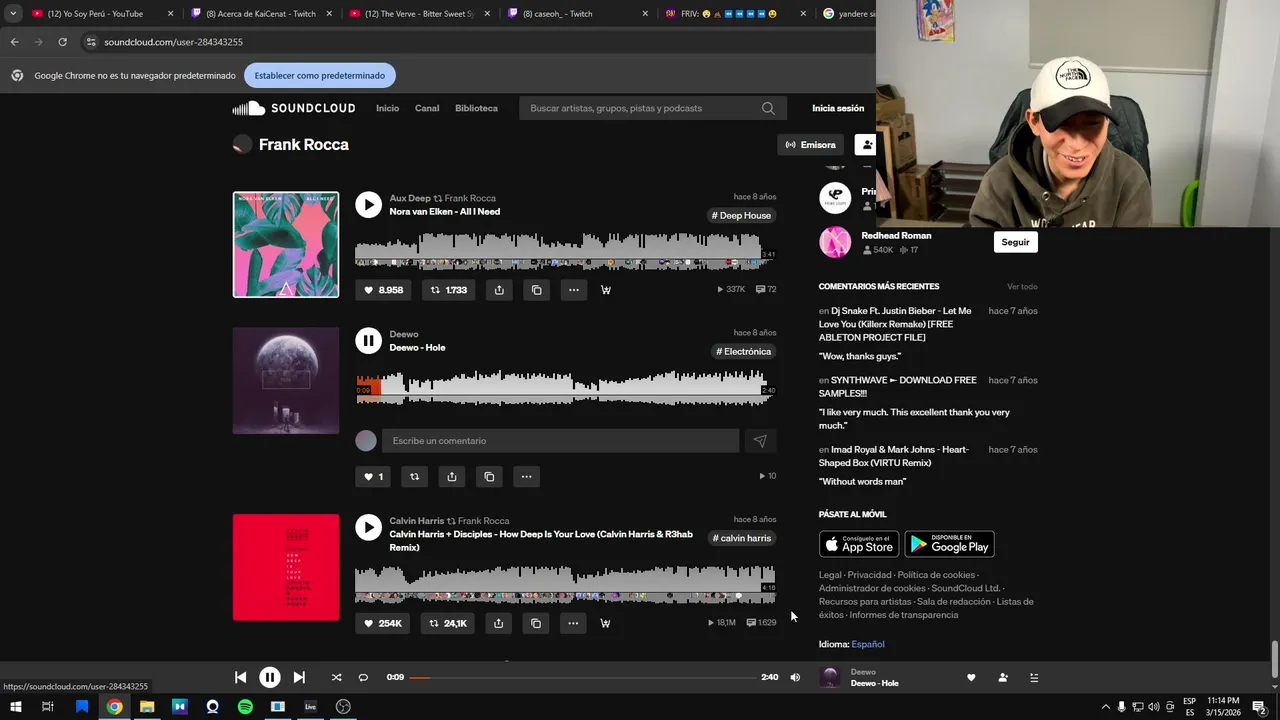Repost Calvin Harris remix with 24,1K reposts
The width and height of the screenshot is (1280, 720).
coord(448,623)
